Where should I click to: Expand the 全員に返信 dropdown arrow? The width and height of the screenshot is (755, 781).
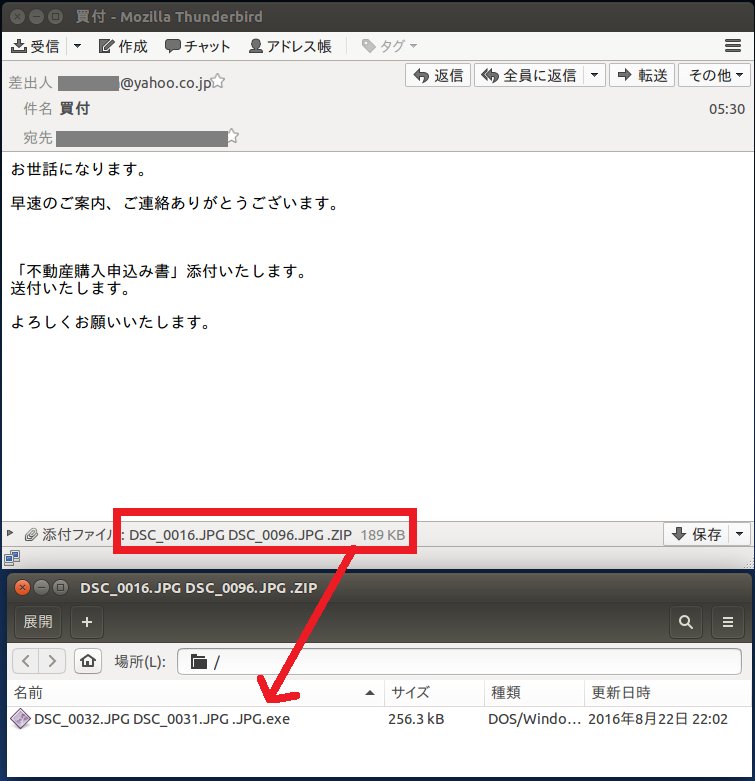pos(594,75)
